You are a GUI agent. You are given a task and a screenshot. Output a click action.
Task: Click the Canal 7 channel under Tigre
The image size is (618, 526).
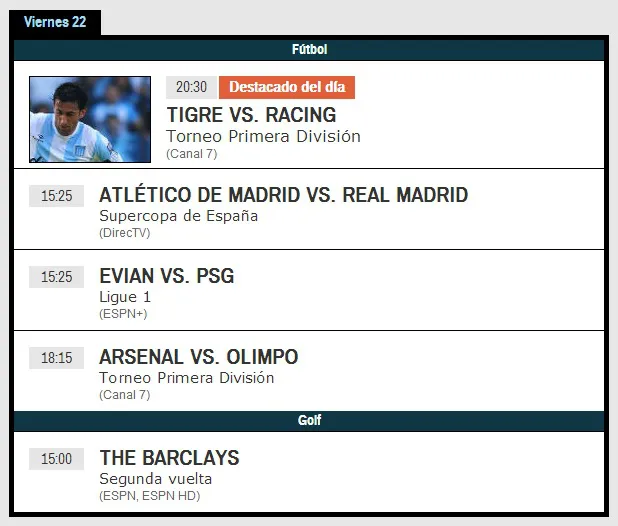tap(191, 154)
